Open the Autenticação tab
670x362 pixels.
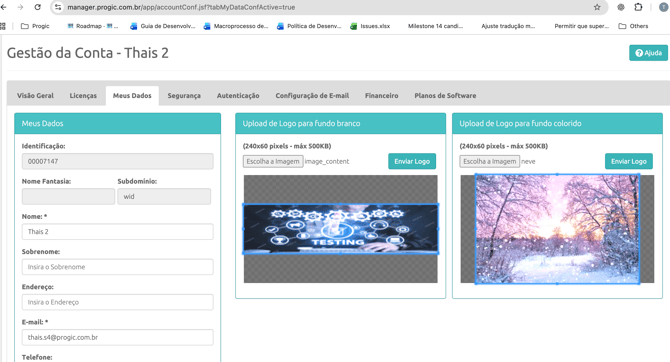coord(238,96)
